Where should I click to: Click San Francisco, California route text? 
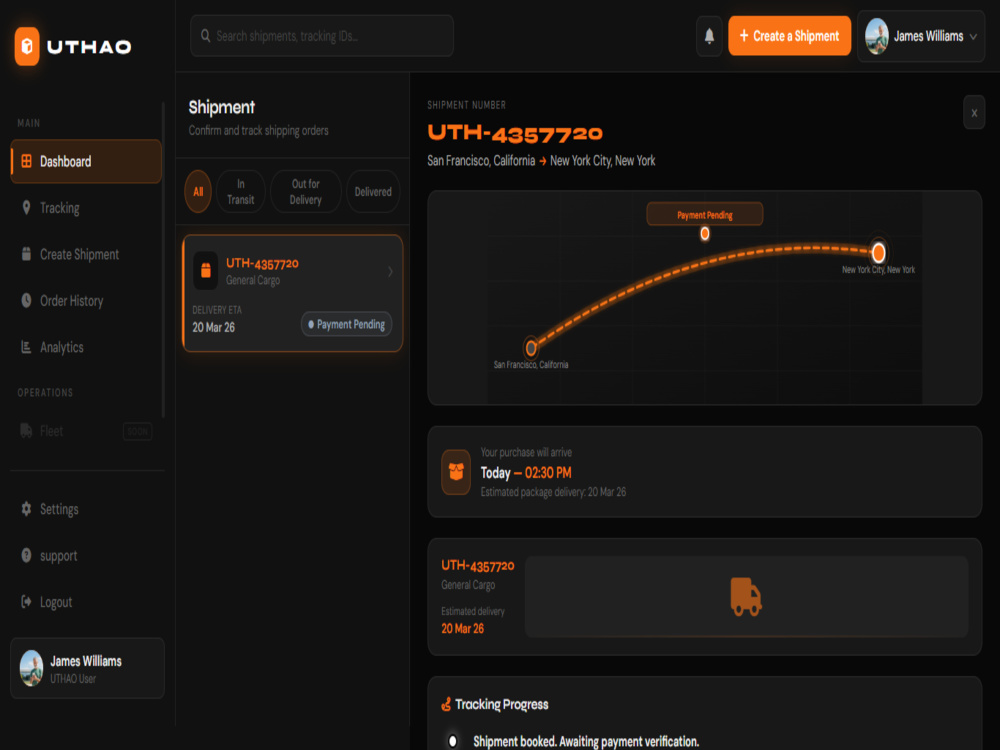[x=481, y=161]
